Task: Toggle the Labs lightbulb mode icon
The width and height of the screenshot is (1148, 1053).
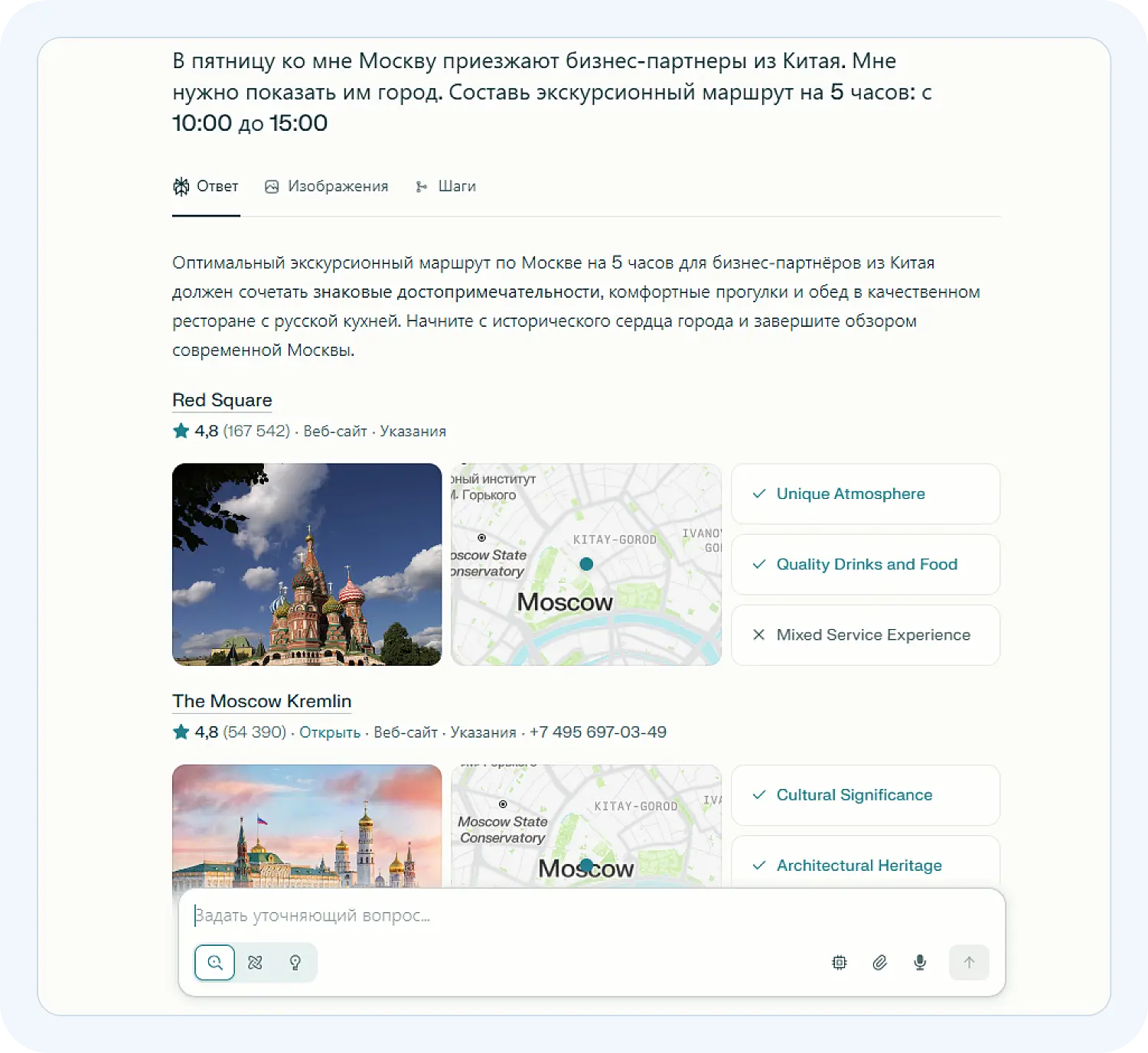Action: [295, 963]
